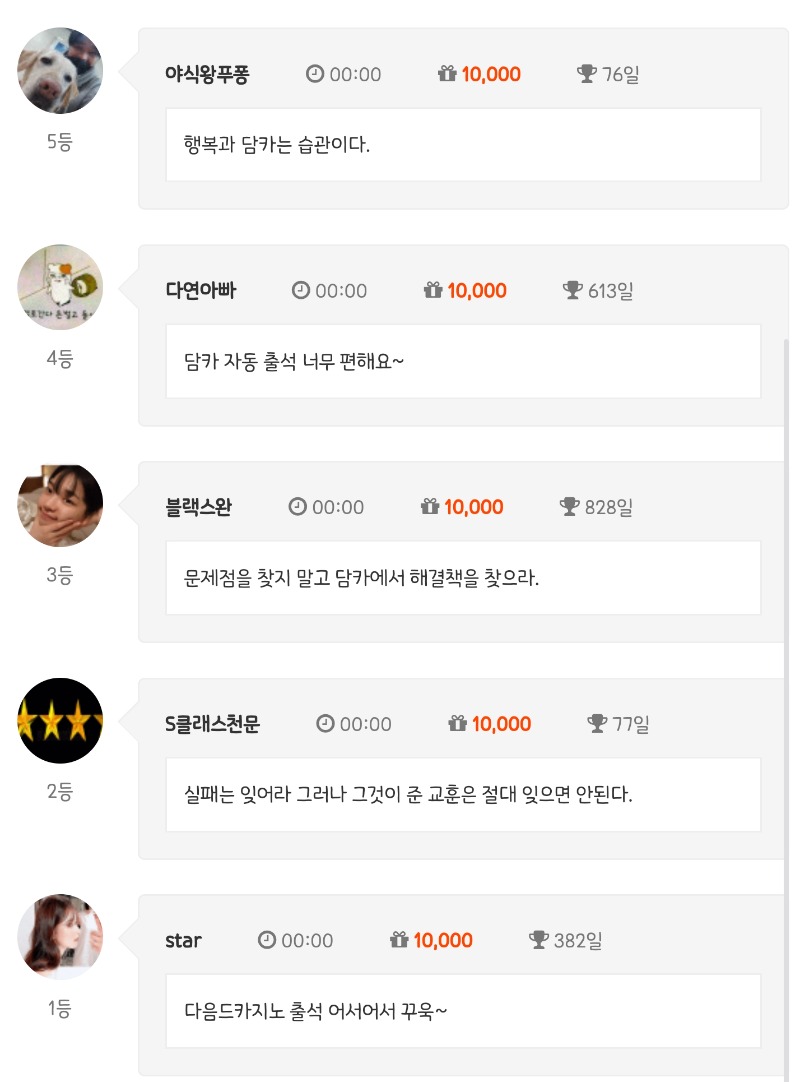
Task: Click the trophy icon next to 828일
Action: coord(570,507)
